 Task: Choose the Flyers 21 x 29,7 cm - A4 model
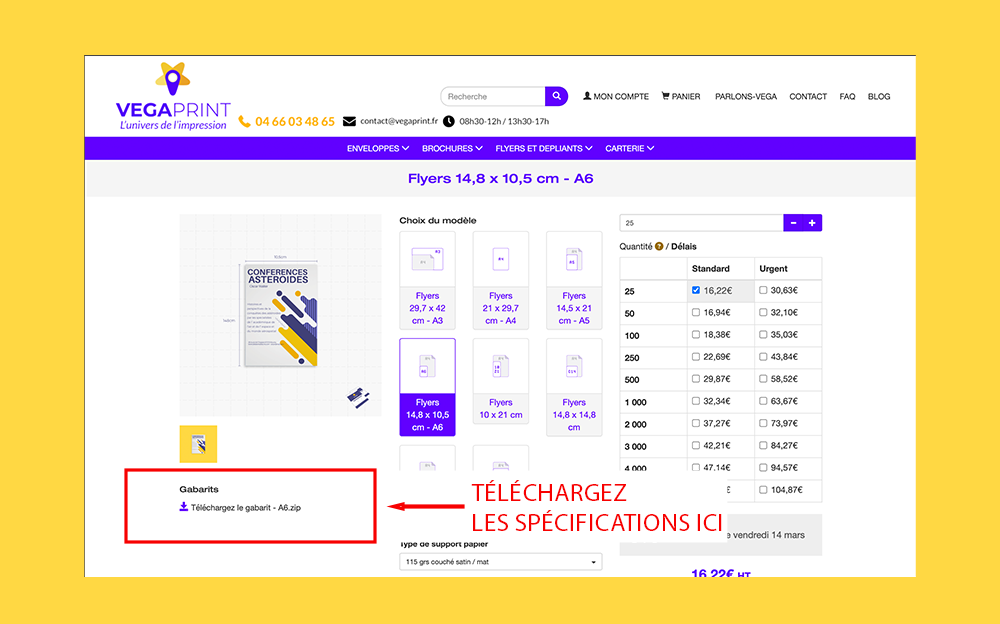pos(501,280)
